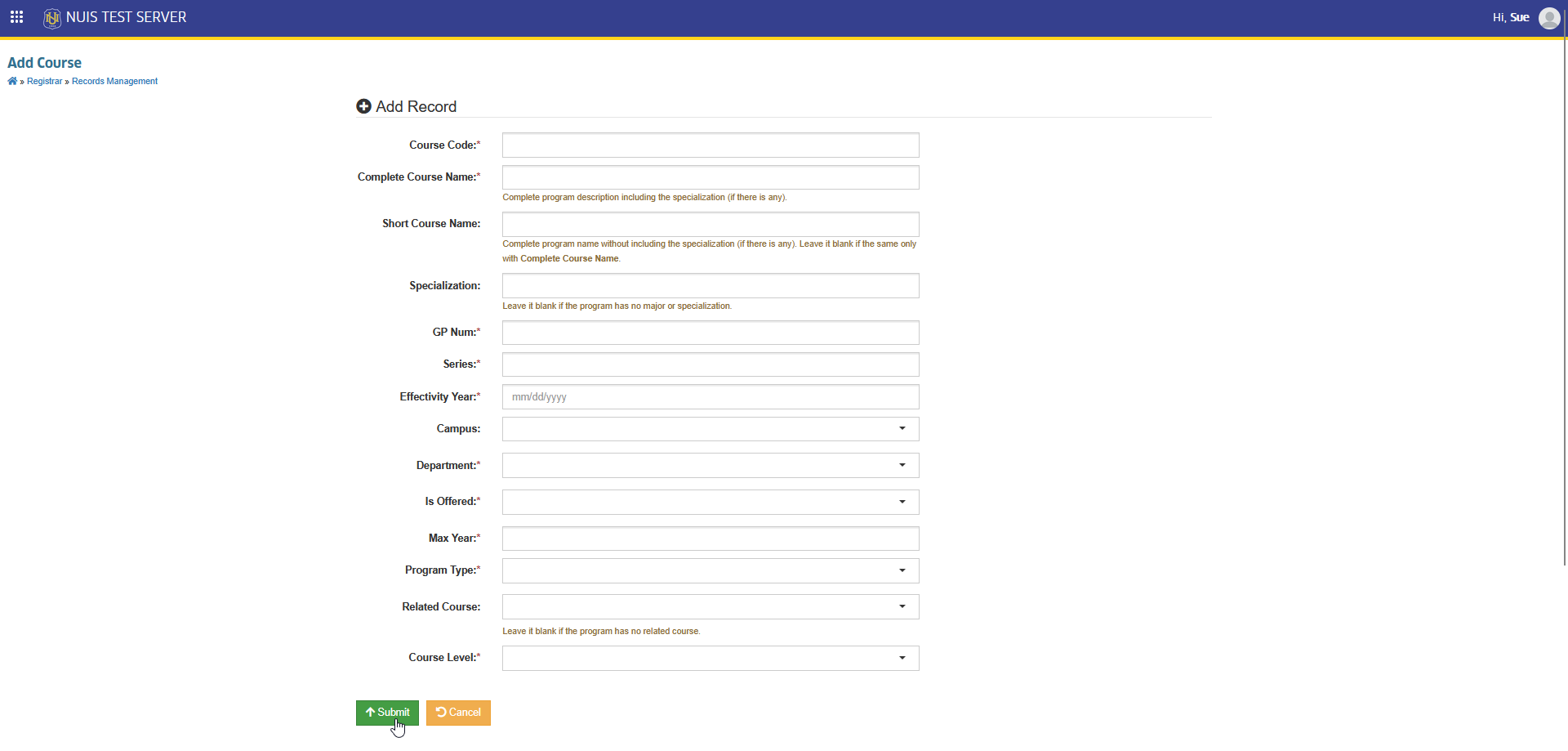
Task: Focus the Max Year input field
Action: (710, 539)
